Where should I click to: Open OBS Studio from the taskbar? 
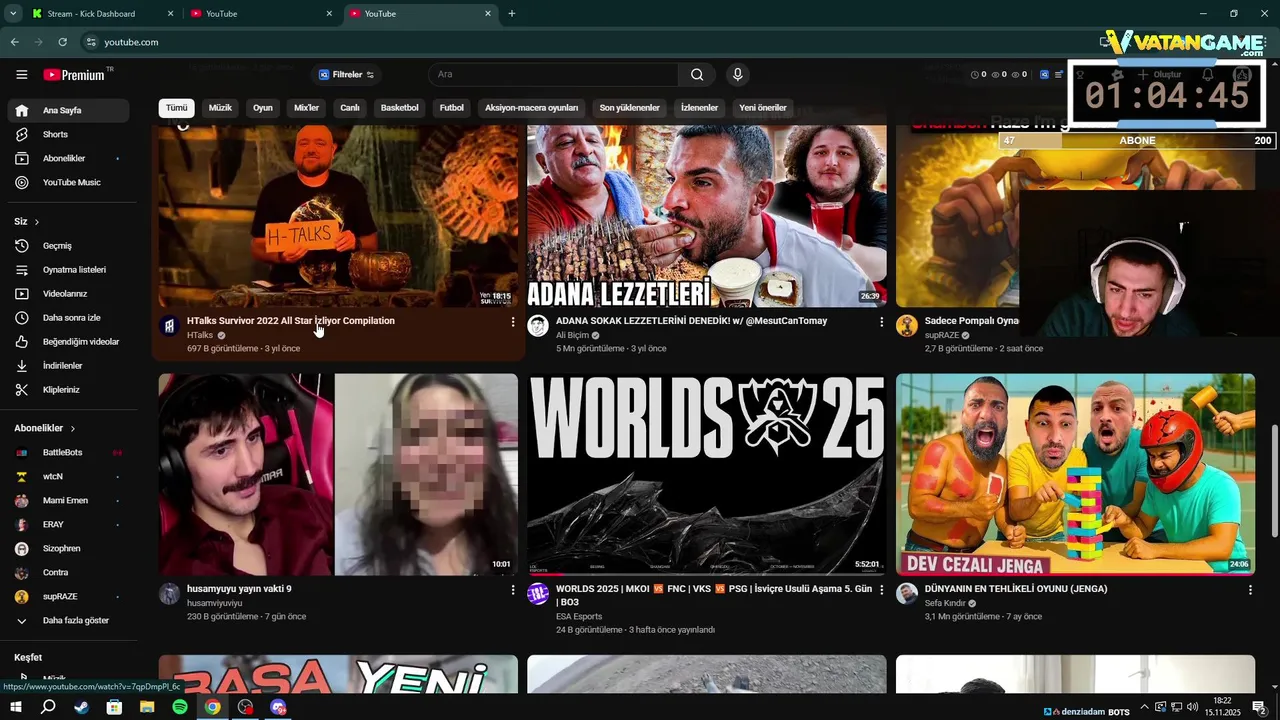coord(246,707)
